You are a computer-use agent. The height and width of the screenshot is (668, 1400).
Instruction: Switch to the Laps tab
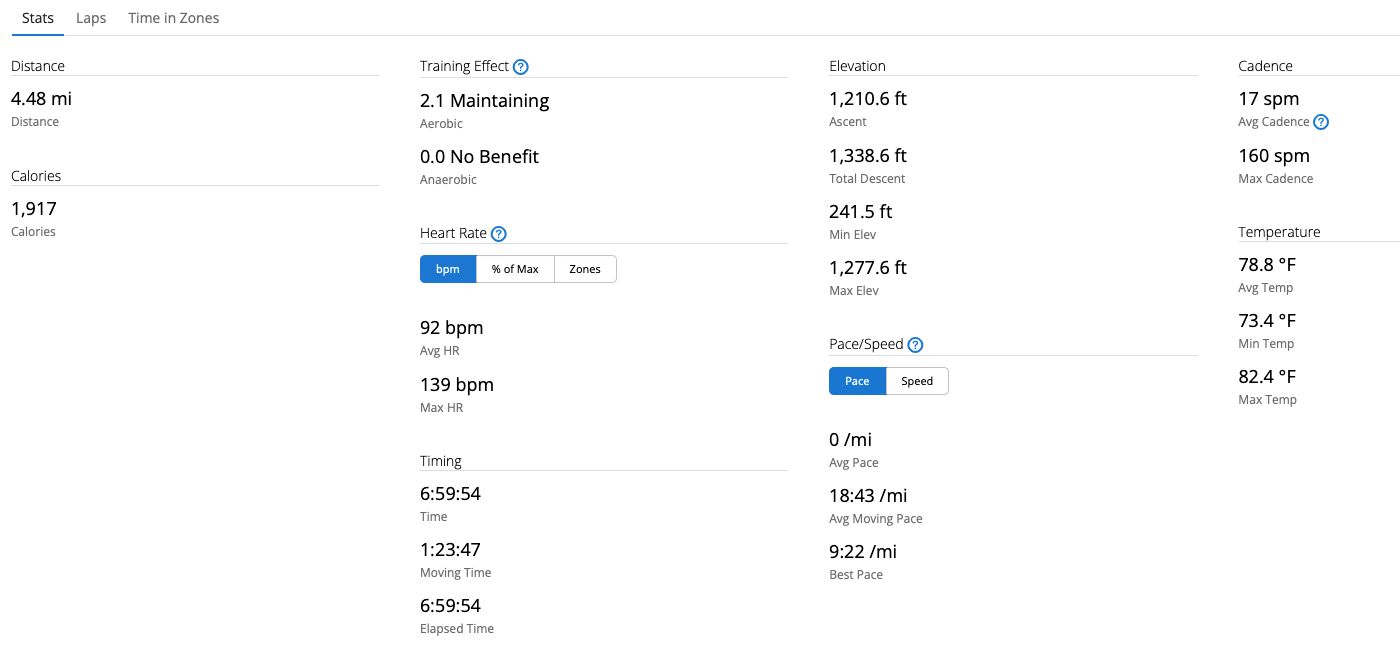click(91, 18)
